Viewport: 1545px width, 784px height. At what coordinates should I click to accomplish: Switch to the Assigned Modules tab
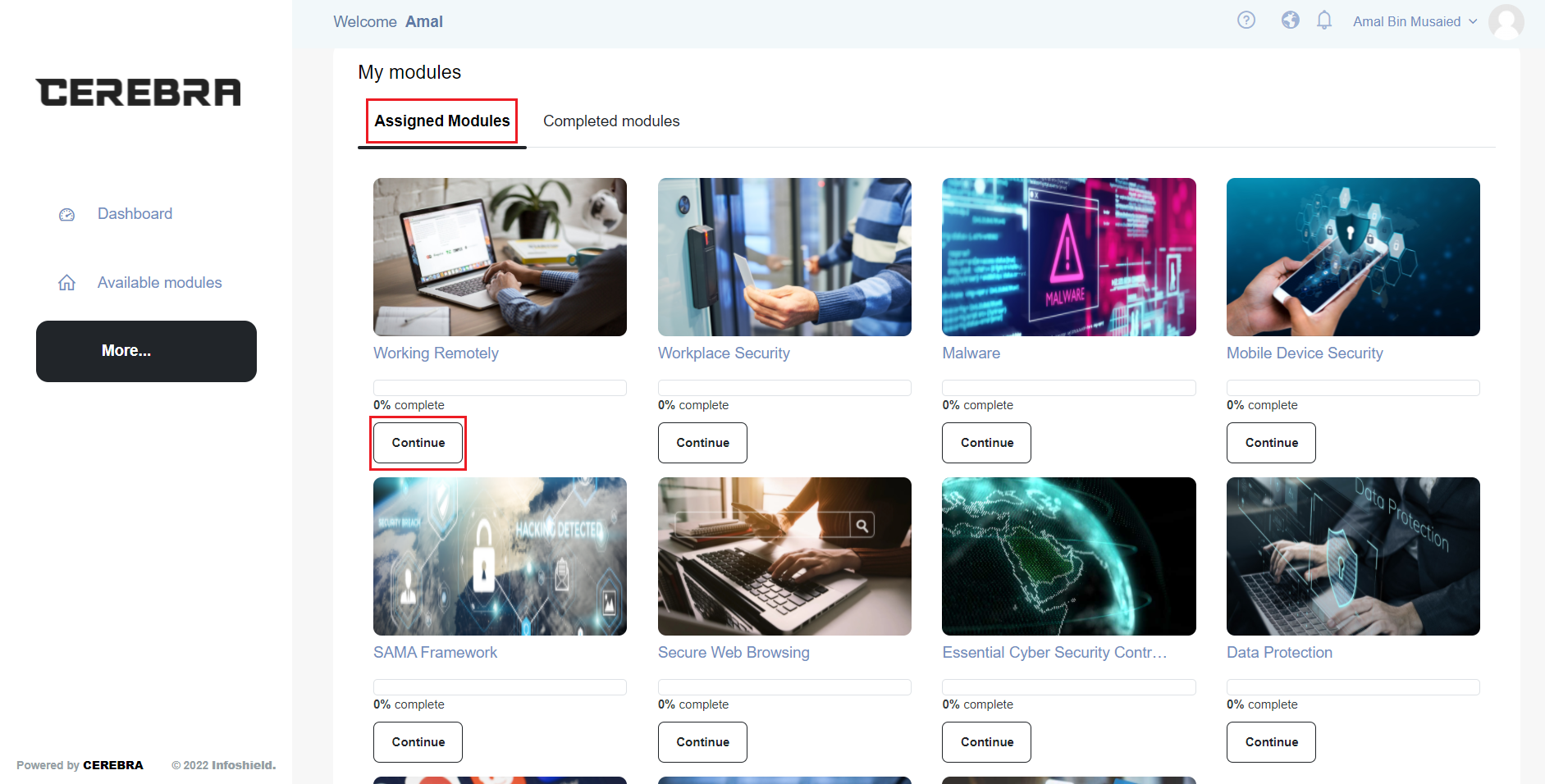point(442,121)
